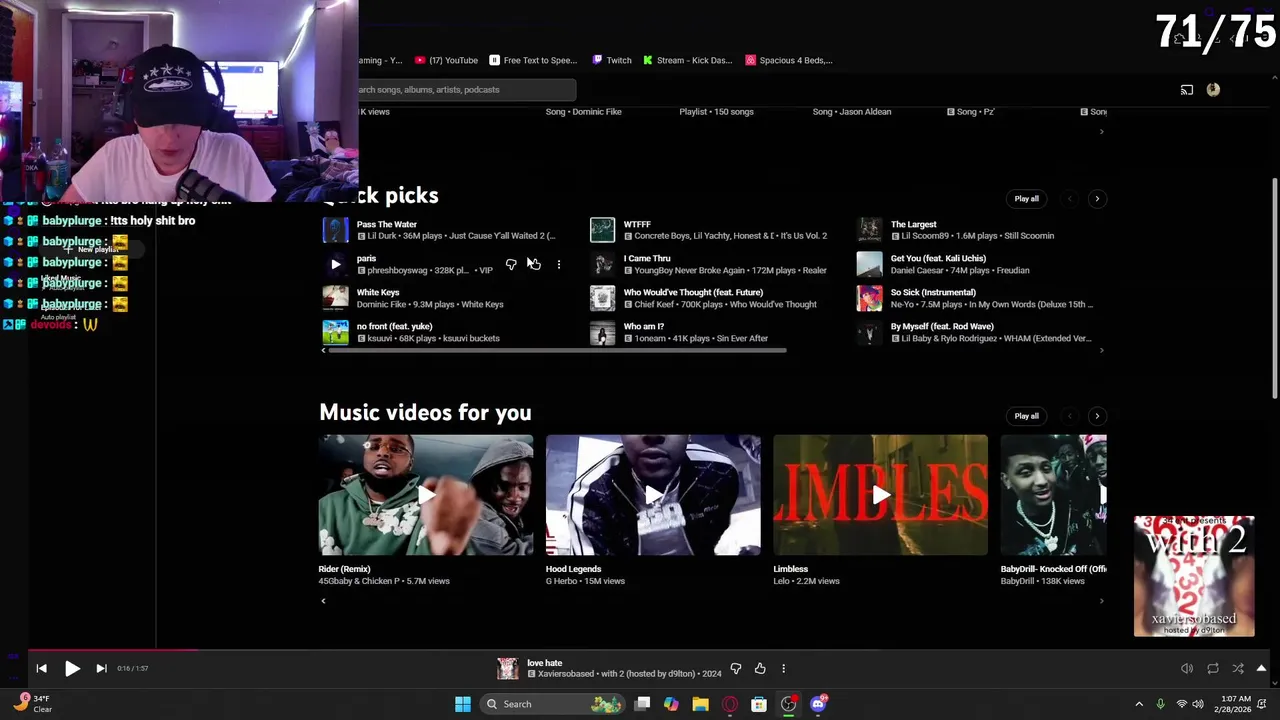The height and width of the screenshot is (720, 1280).
Task: Click White Keys song cover art
Action: pyautogui.click(x=335, y=298)
